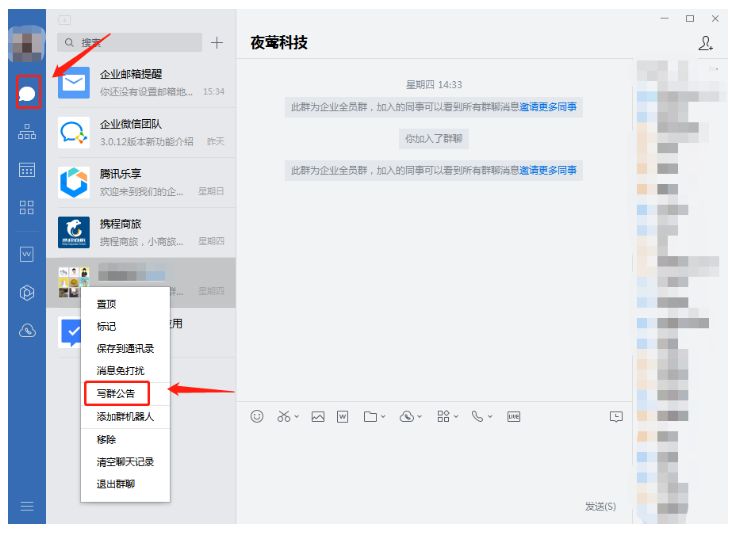Select 标记 in the context menu

(x=125, y=327)
